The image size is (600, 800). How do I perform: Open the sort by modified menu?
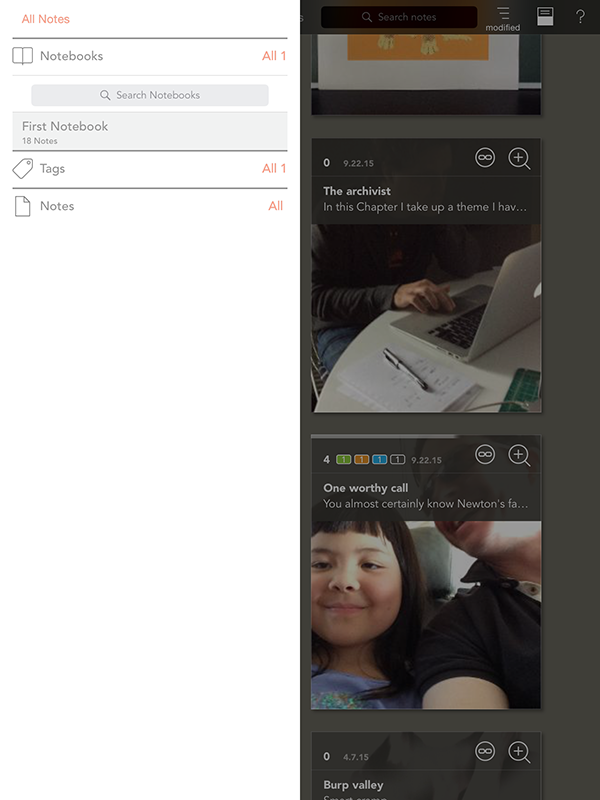pos(503,18)
